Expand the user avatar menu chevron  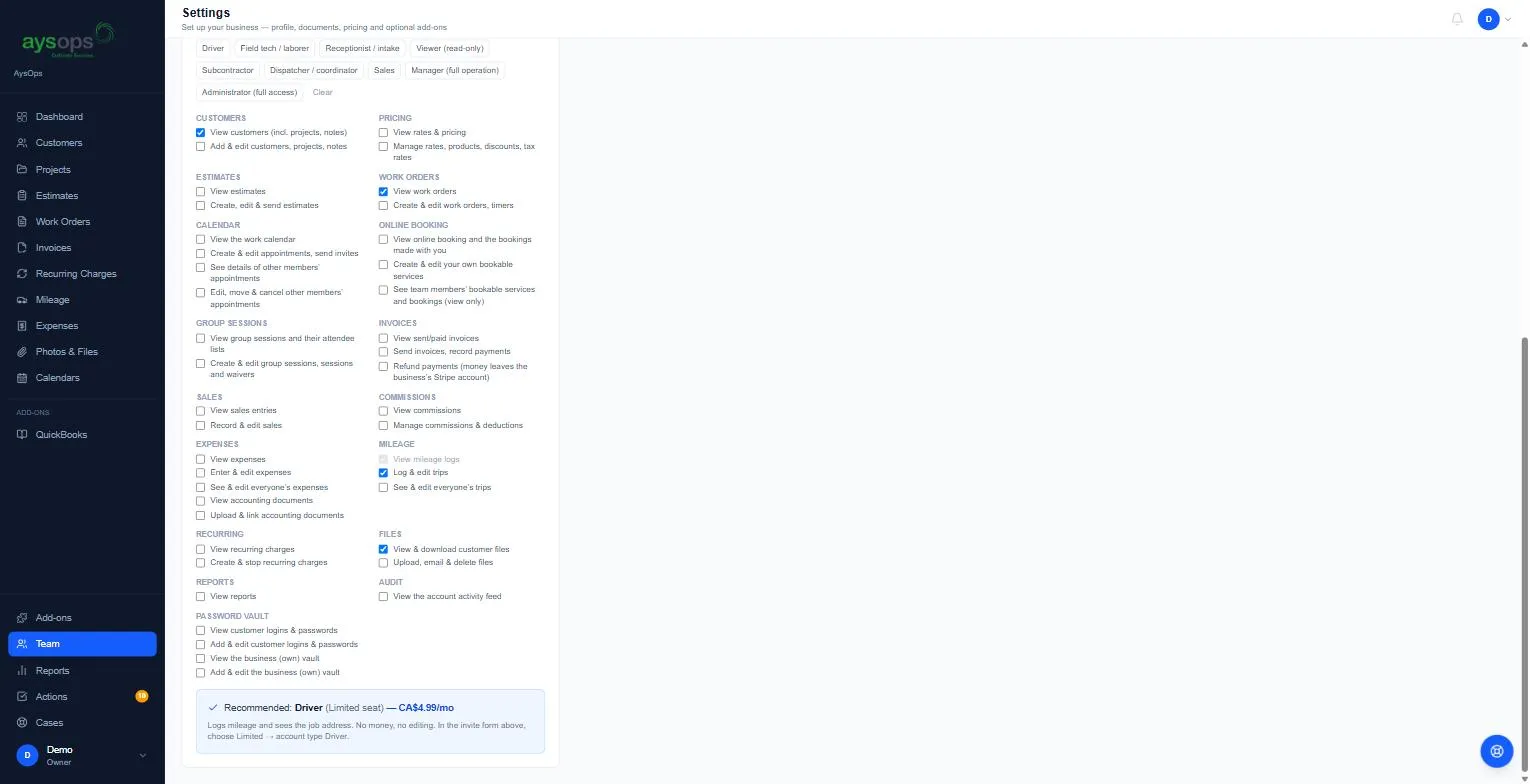pos(1508,19)
